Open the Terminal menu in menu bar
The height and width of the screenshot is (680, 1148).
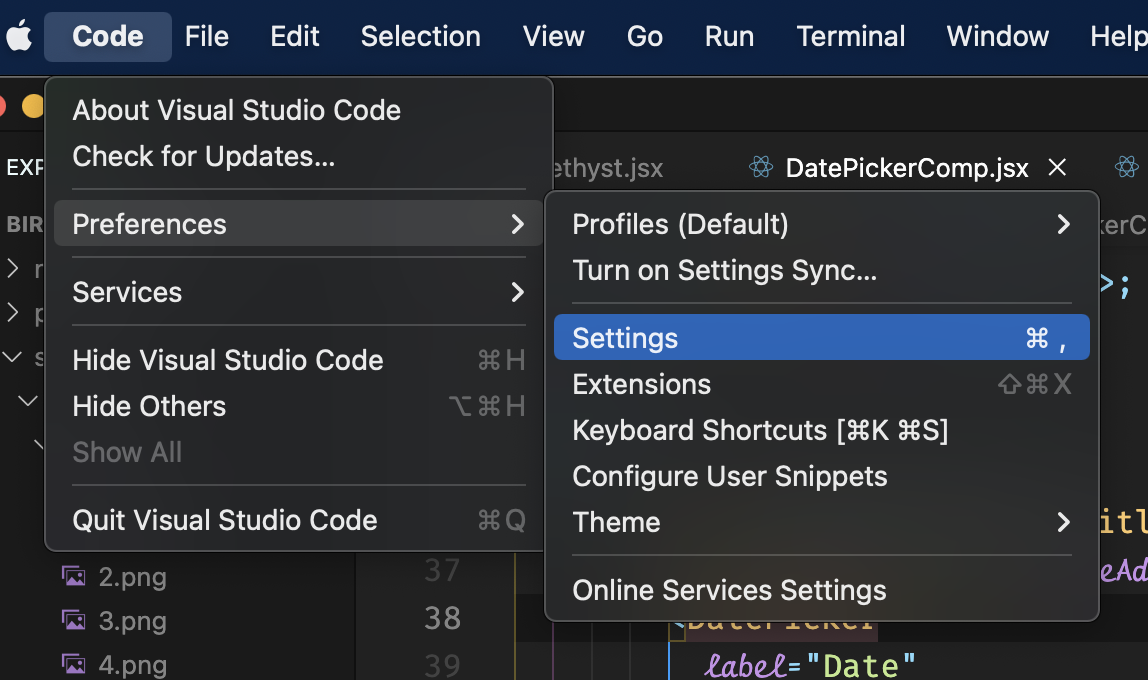point(850,37)
